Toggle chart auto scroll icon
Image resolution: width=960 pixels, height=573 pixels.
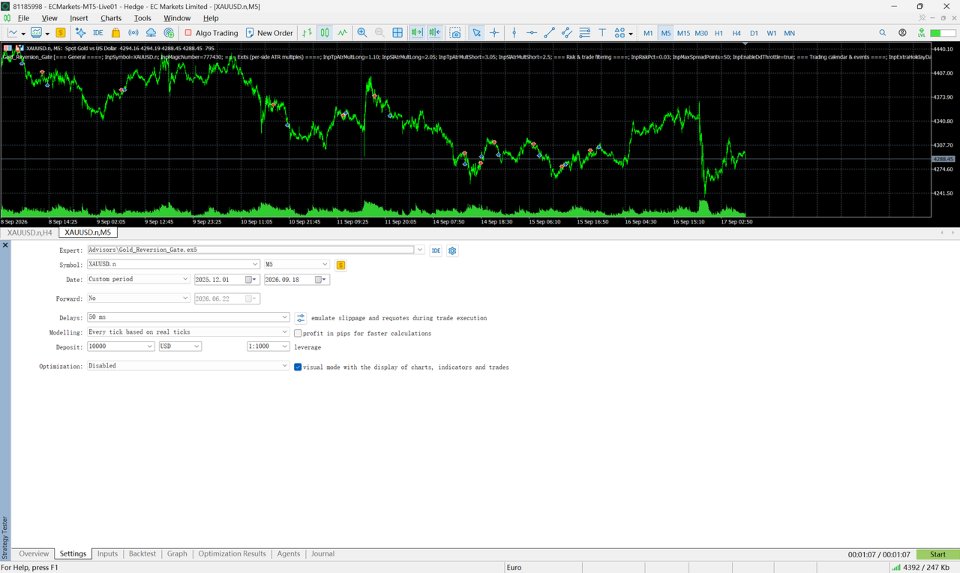pos(417,33)
